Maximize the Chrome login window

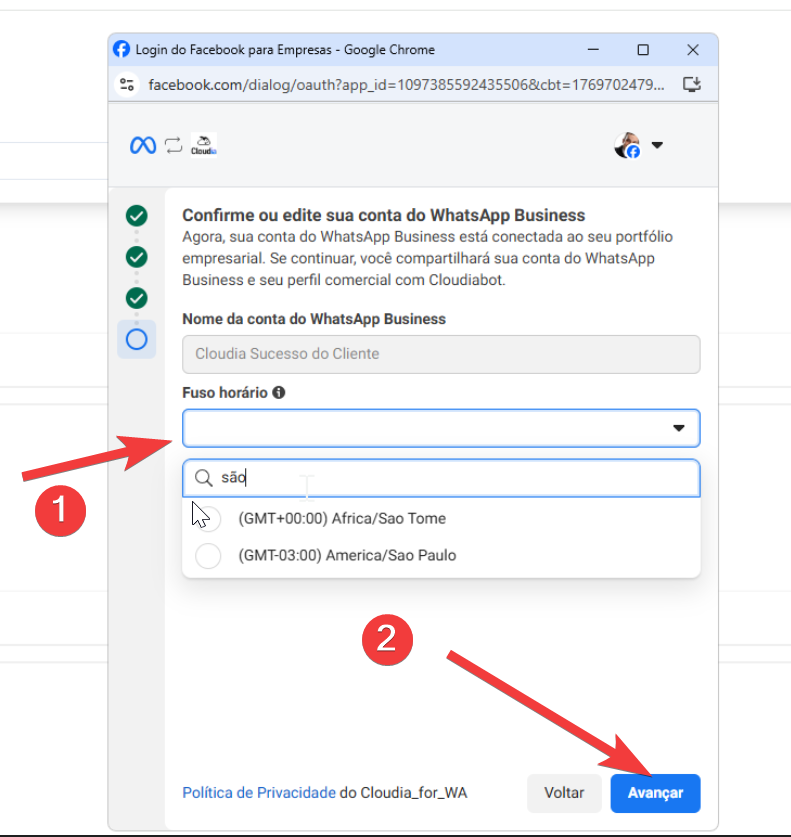point(643,50)
